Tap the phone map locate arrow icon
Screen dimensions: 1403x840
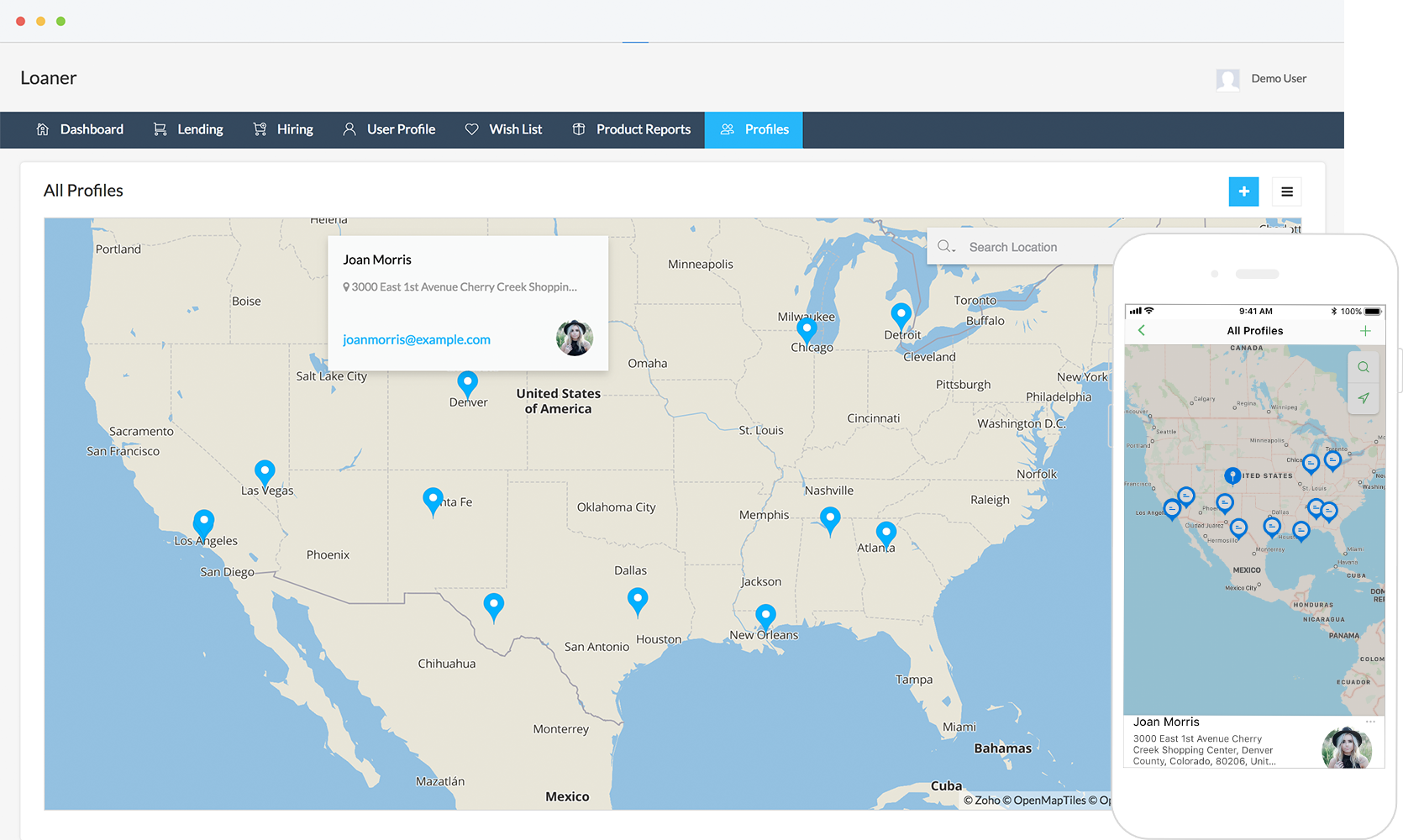pos(1363,398)
